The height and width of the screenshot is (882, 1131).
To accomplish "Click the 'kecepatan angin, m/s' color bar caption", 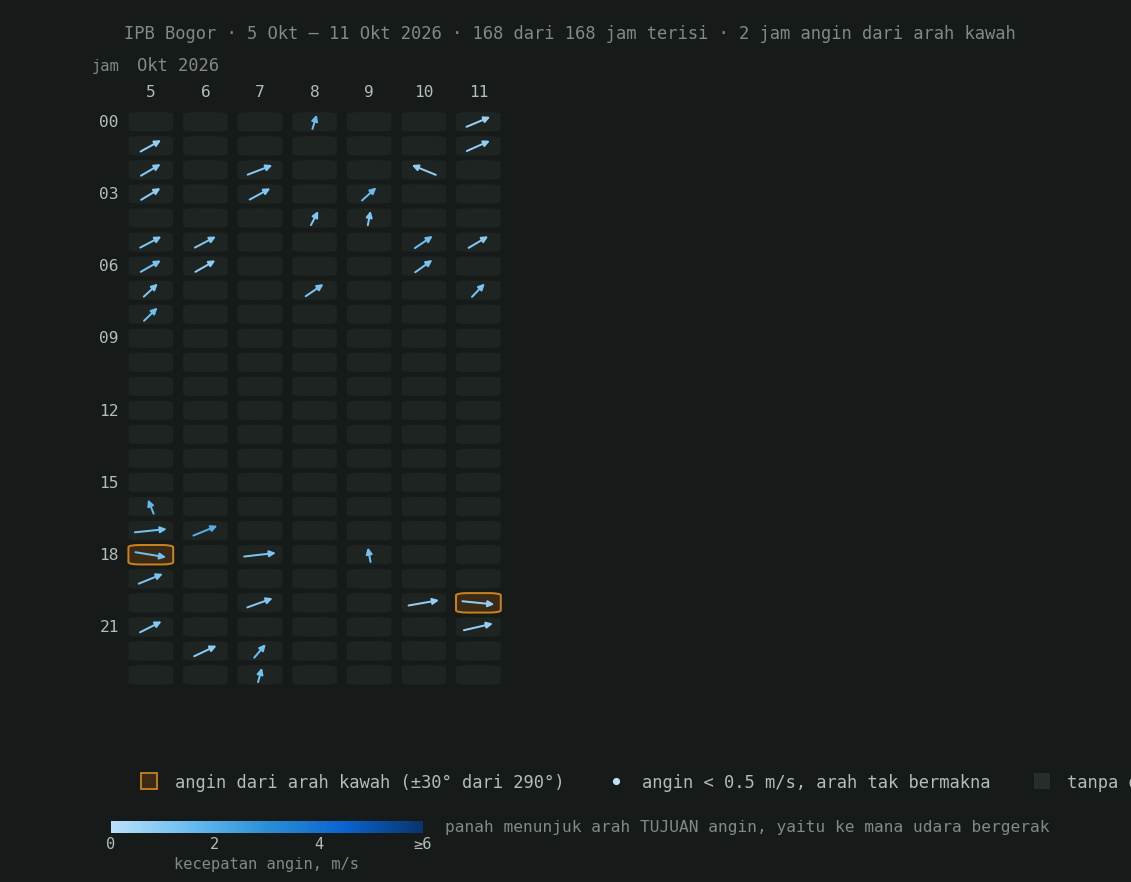I will pyautogui.click(x=266, y=863).
